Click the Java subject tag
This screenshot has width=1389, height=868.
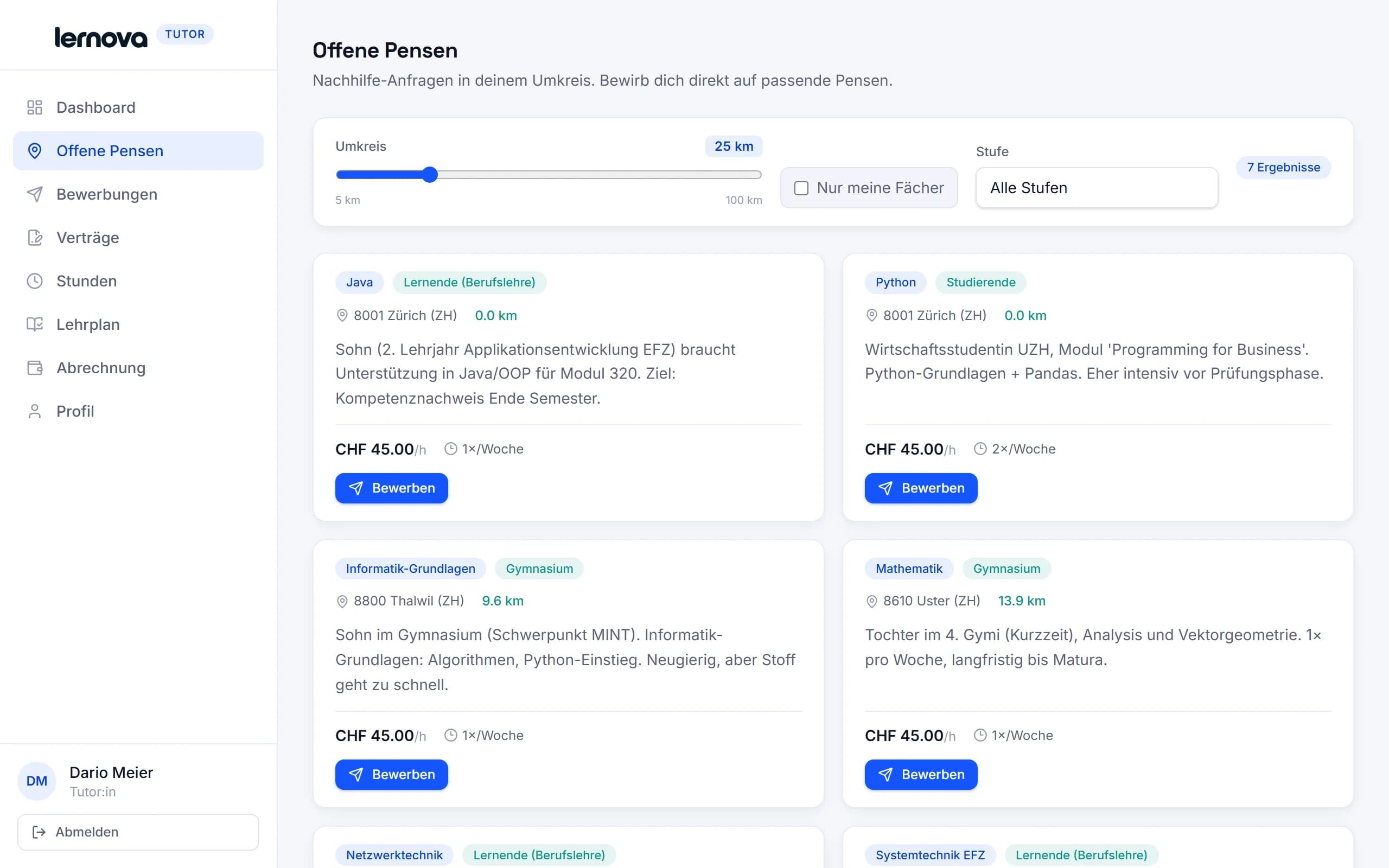tap(359, 283)
